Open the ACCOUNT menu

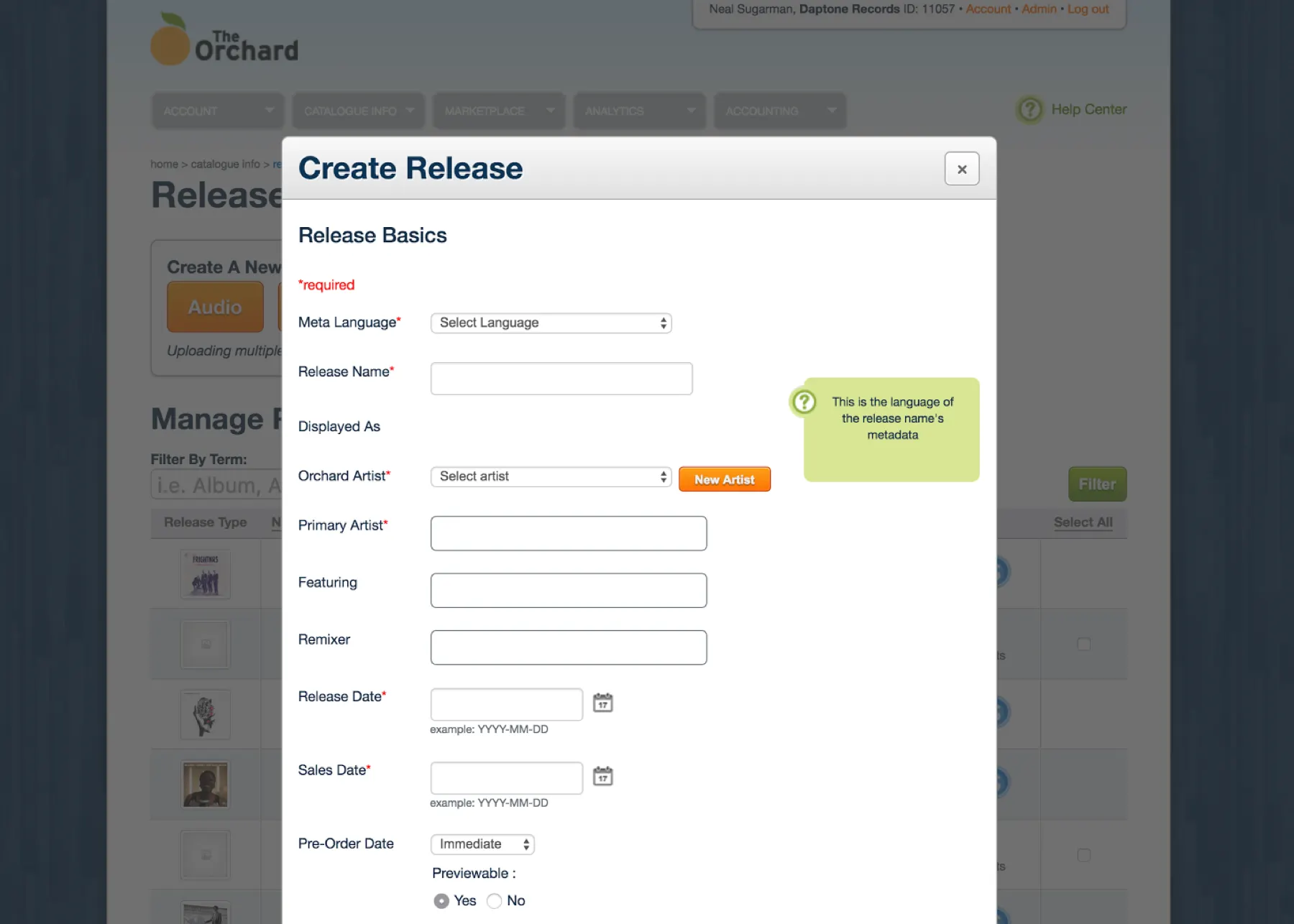pyautogui.click(x=218, y=111)
